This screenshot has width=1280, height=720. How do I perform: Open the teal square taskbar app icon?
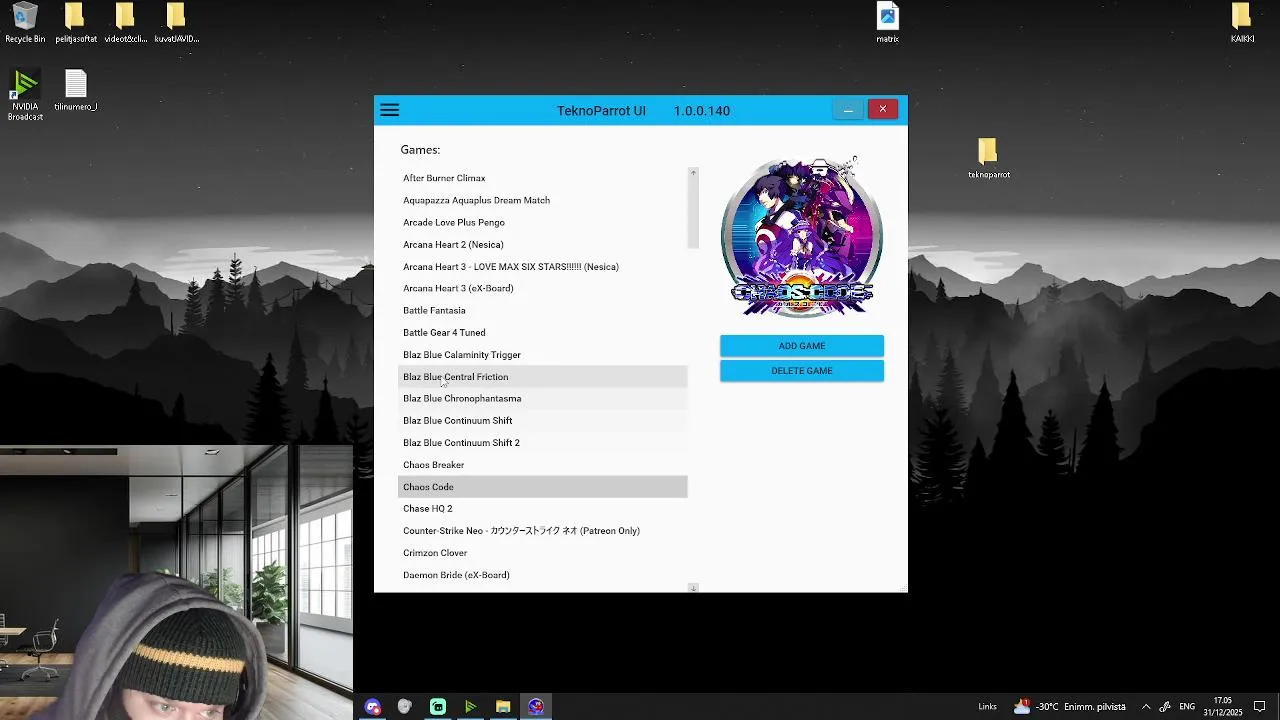coord(438,707)
